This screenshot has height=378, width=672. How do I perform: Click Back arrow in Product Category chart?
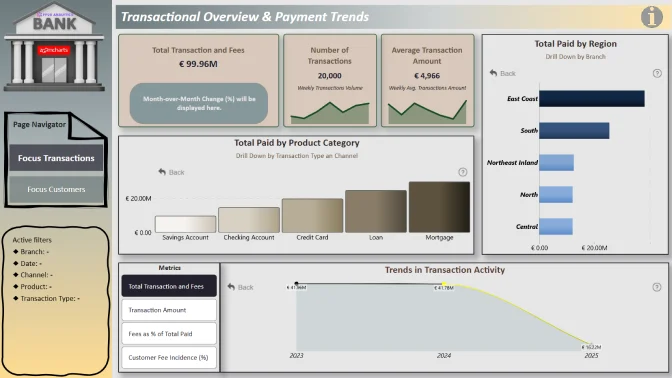171,172
